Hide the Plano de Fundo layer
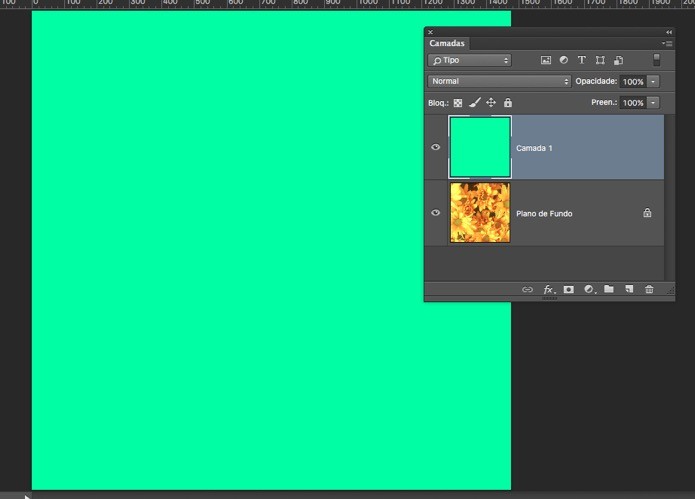The width and height of the screenshot is (695, 499). coord(435,213)
